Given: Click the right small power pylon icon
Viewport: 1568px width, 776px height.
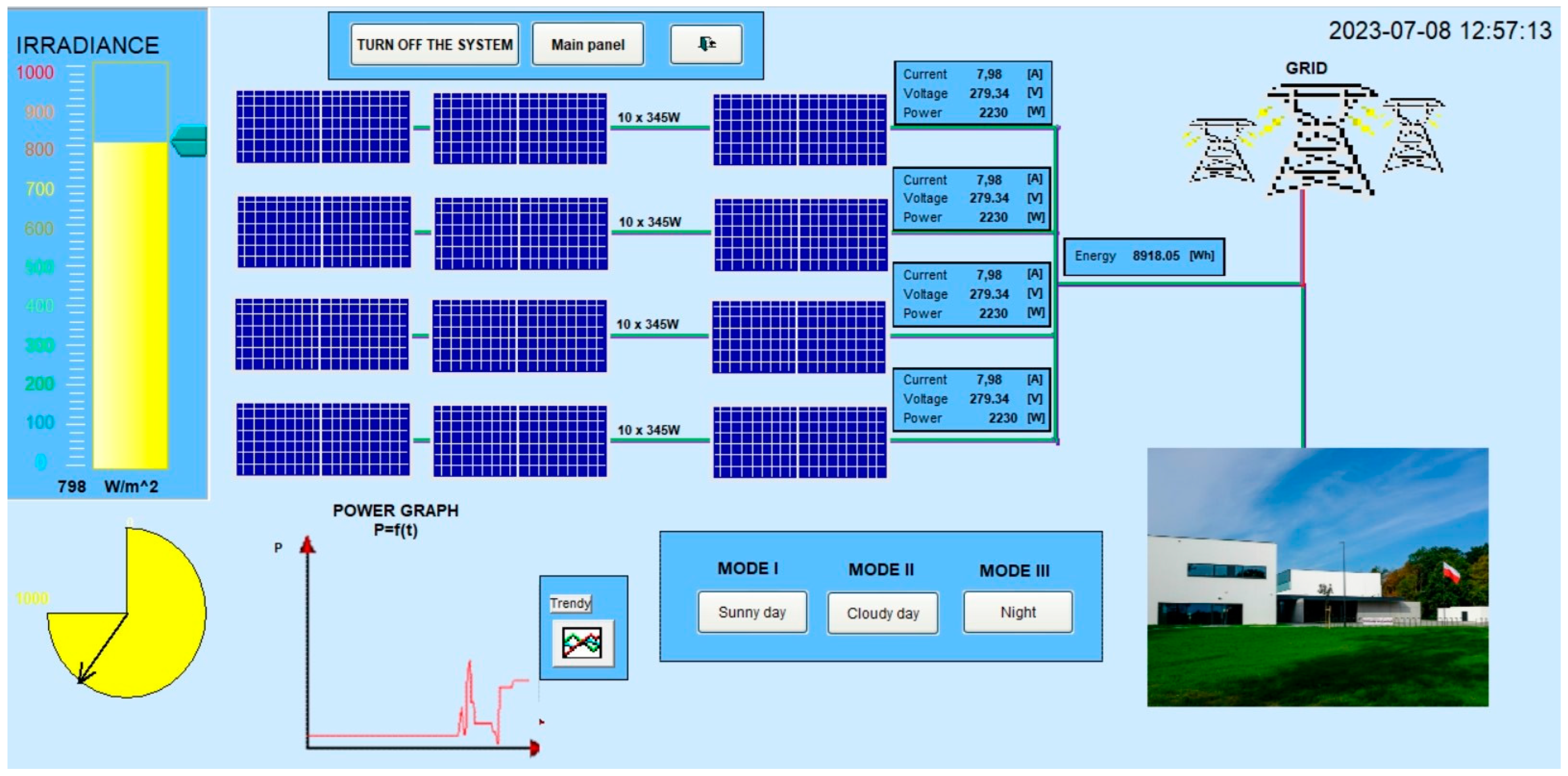Looking at the screenshot, I should [x=1414, y=135].
